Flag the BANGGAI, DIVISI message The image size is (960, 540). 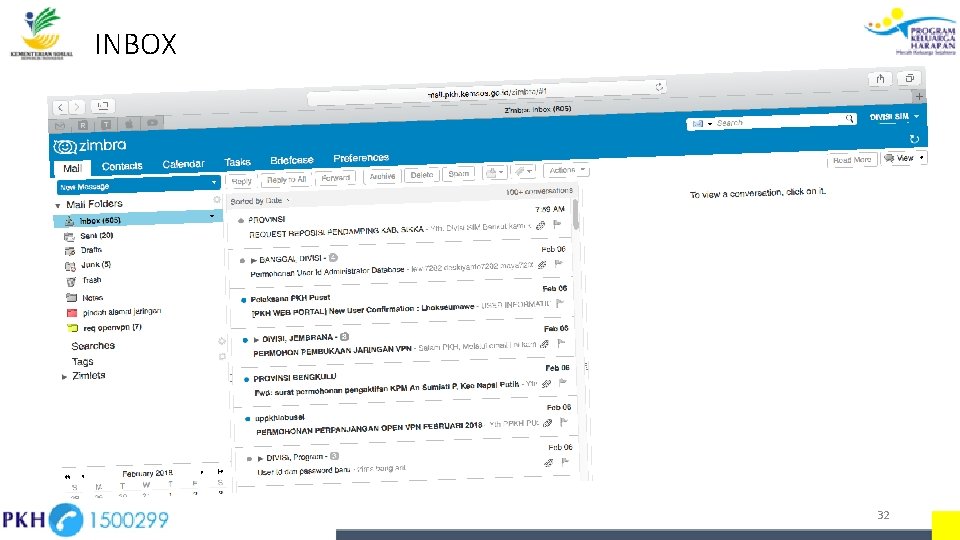(x=558, y=264)
